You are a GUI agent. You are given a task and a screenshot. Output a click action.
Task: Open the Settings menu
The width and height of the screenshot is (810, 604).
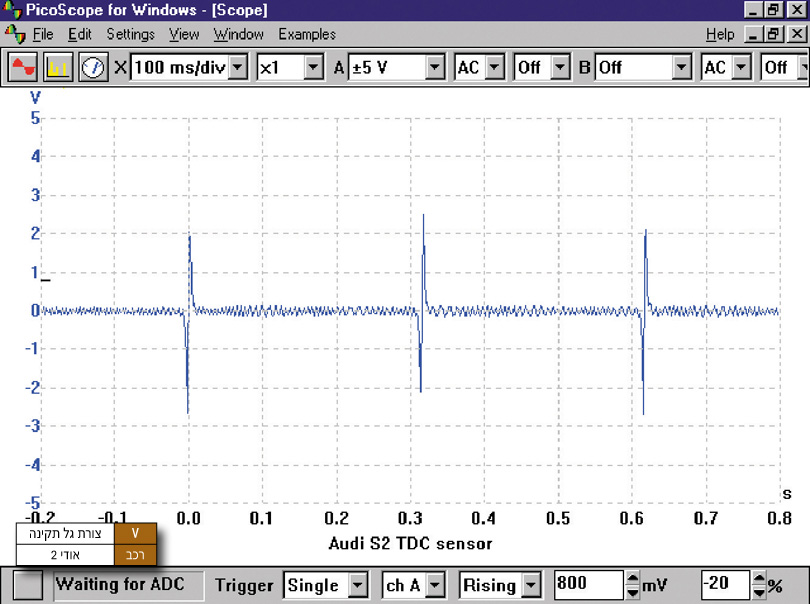point(130,34)
